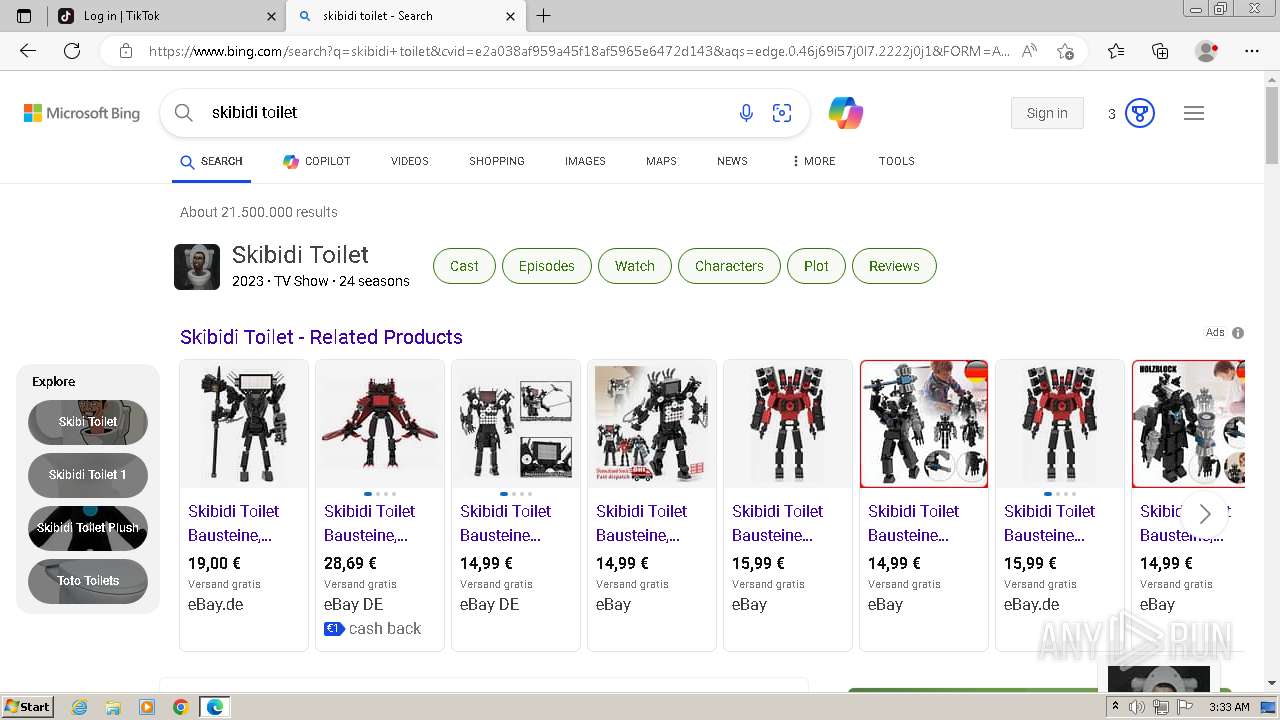Open Skibidi Toilet - Related Products heading
This screenshot has width=1280, height=720.
tap(321, 337)
